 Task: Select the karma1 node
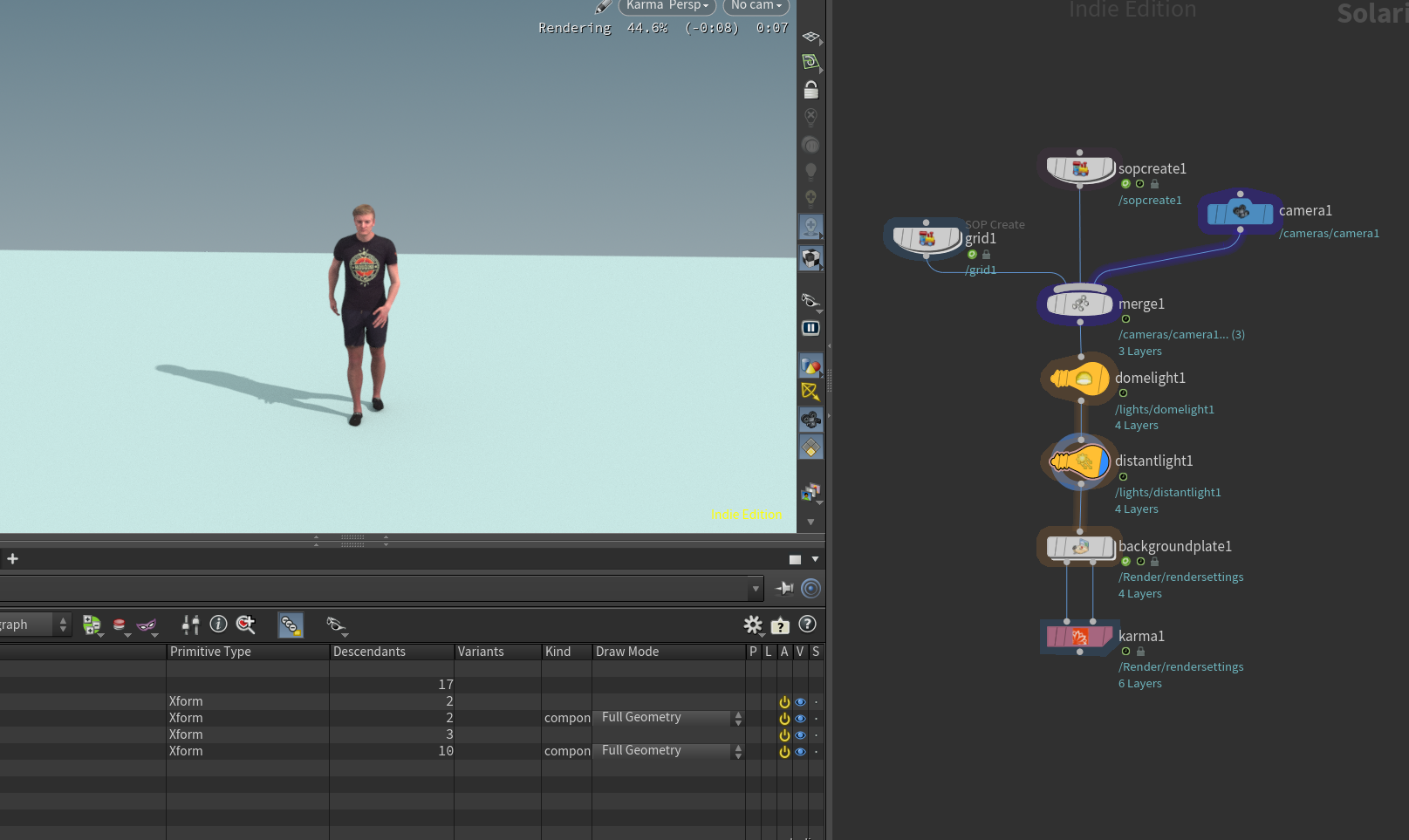(x=1079, y=636)
